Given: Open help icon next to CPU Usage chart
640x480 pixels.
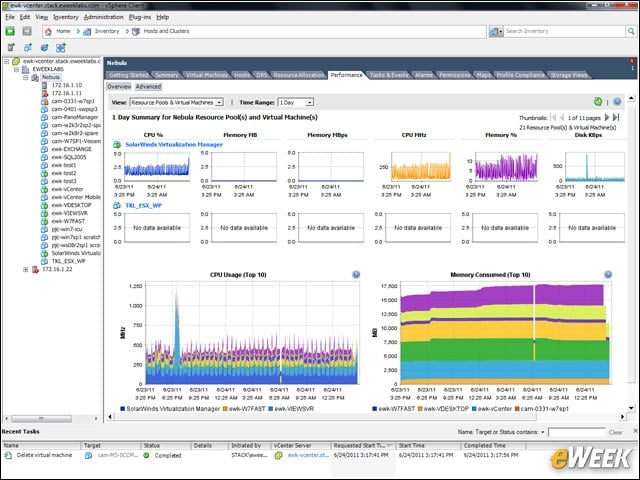Looking at the screenshot, I should point(356,275).
